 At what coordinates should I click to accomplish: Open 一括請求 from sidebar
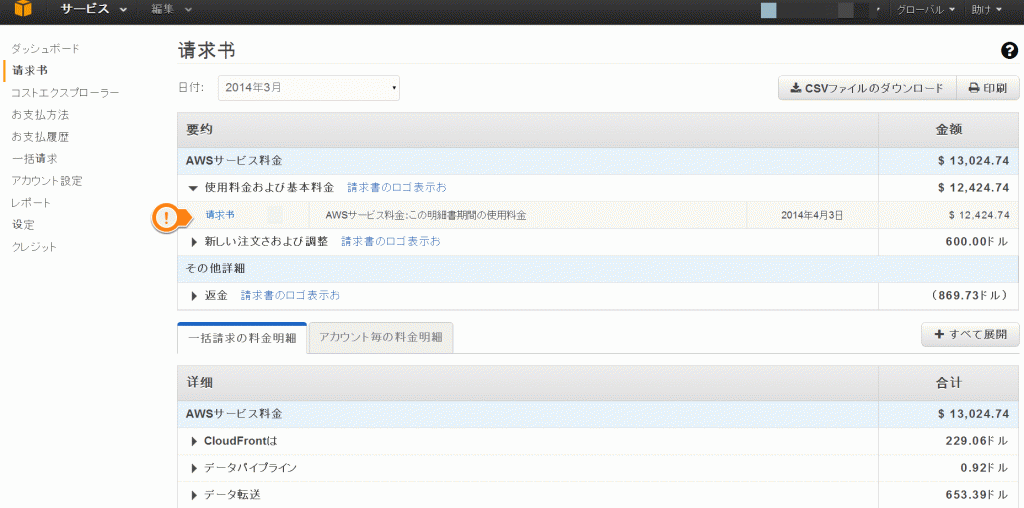[35, 159]
